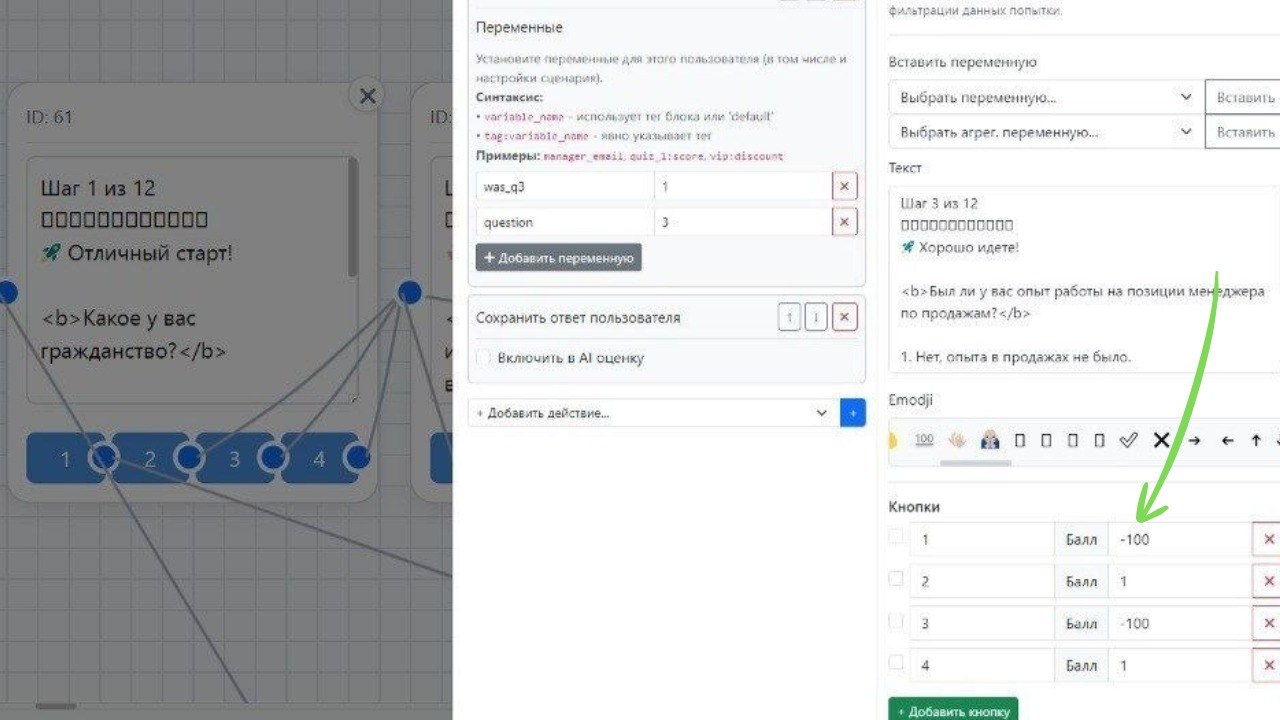Delete button 3 with red X
This screenshot has width=1280, height=720.
(x=1268, y=623)
